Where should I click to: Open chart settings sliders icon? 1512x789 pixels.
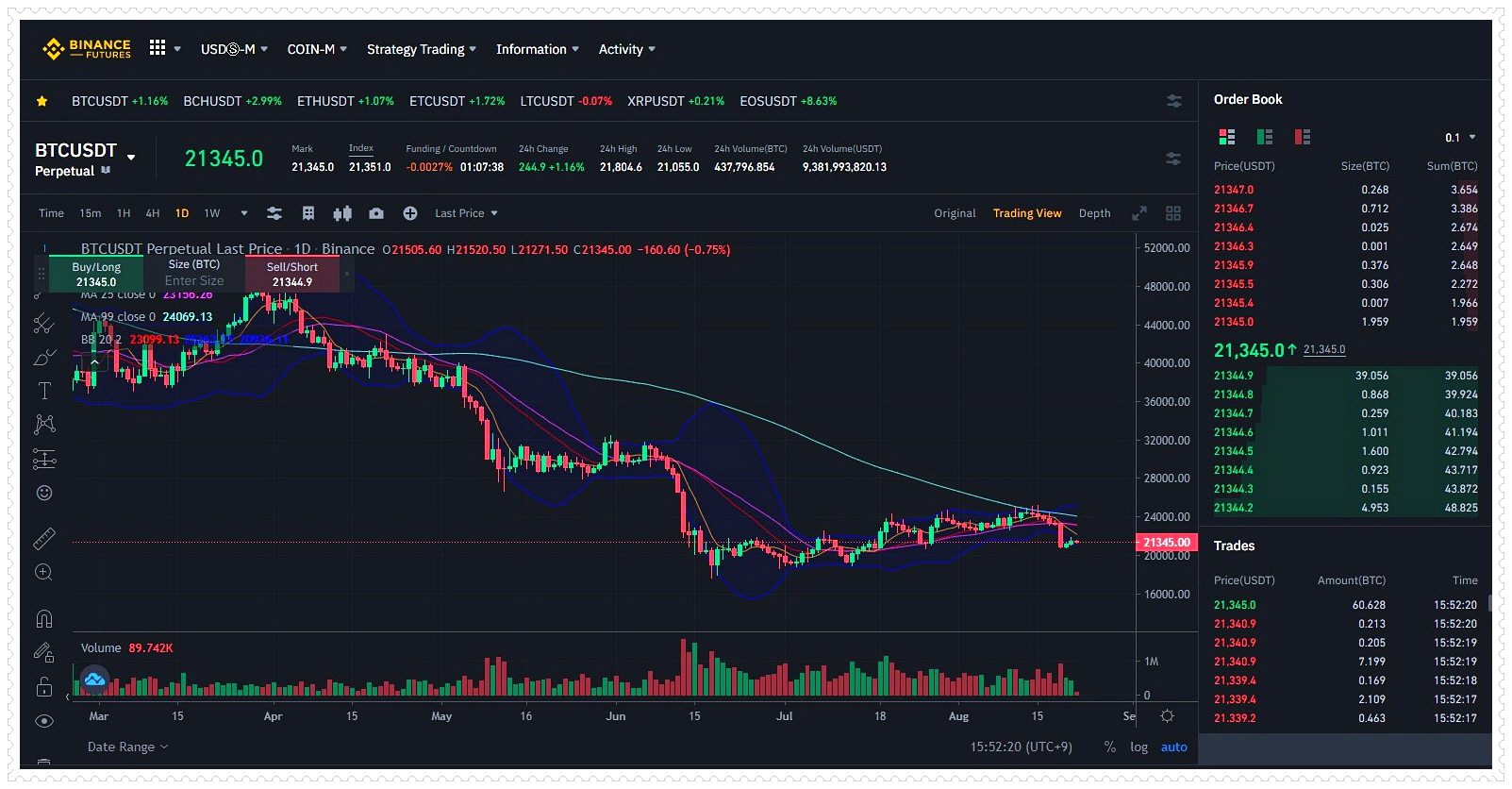pos(274,213)
